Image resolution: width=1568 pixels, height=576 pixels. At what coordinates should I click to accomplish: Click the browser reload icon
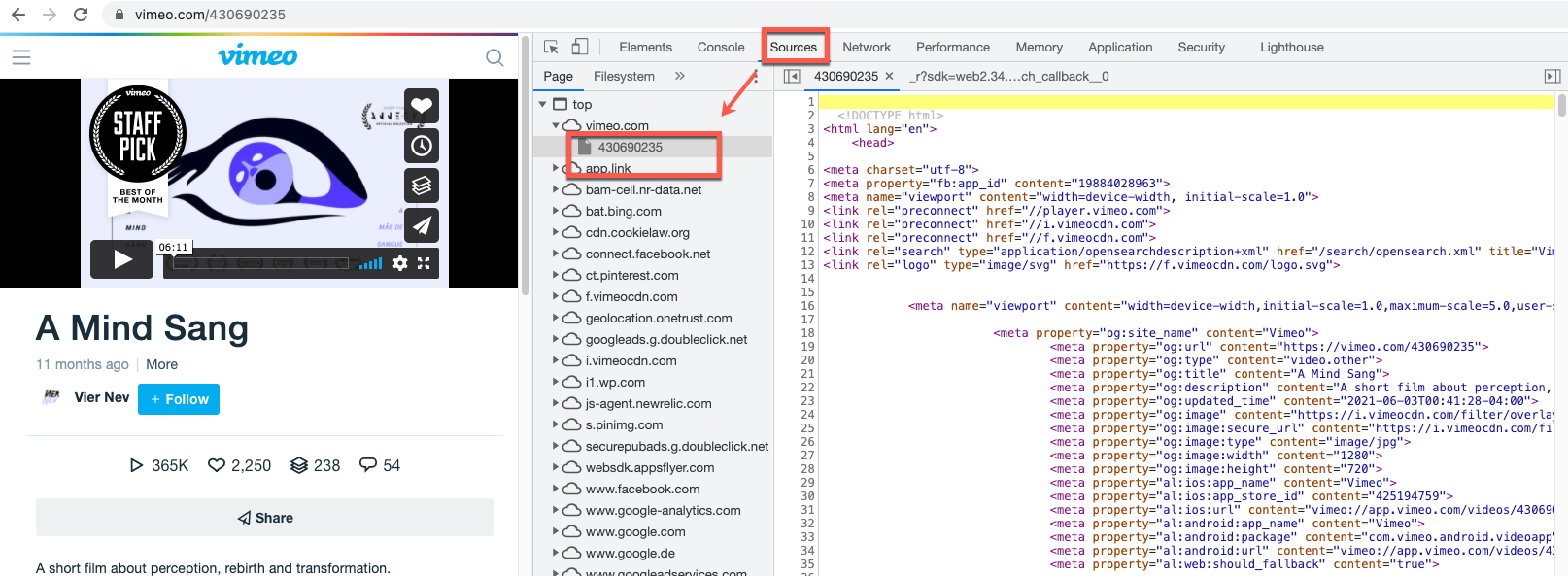tap(81, 15)
